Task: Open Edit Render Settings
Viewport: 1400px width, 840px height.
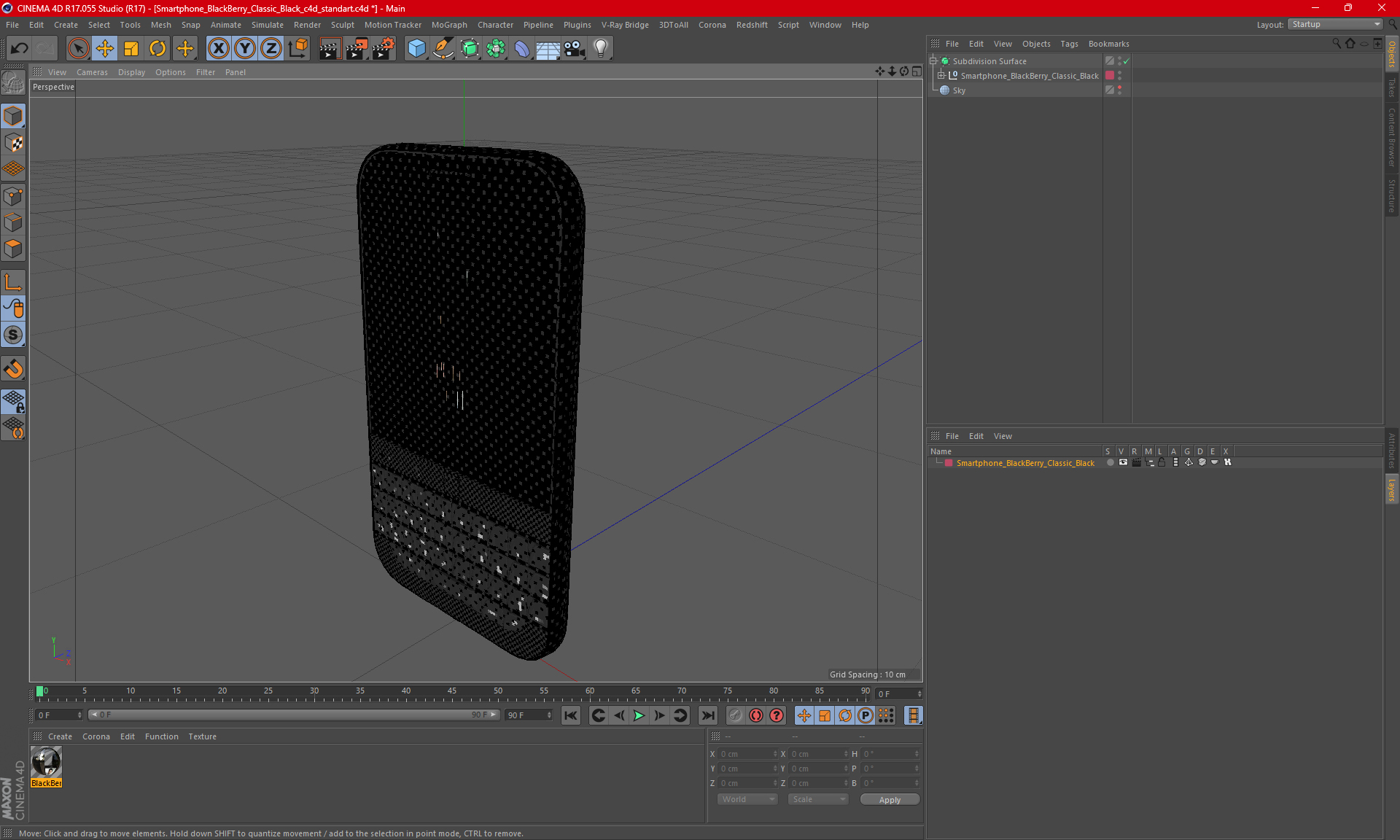Action: pyautogui.click(x=384, y=48)
